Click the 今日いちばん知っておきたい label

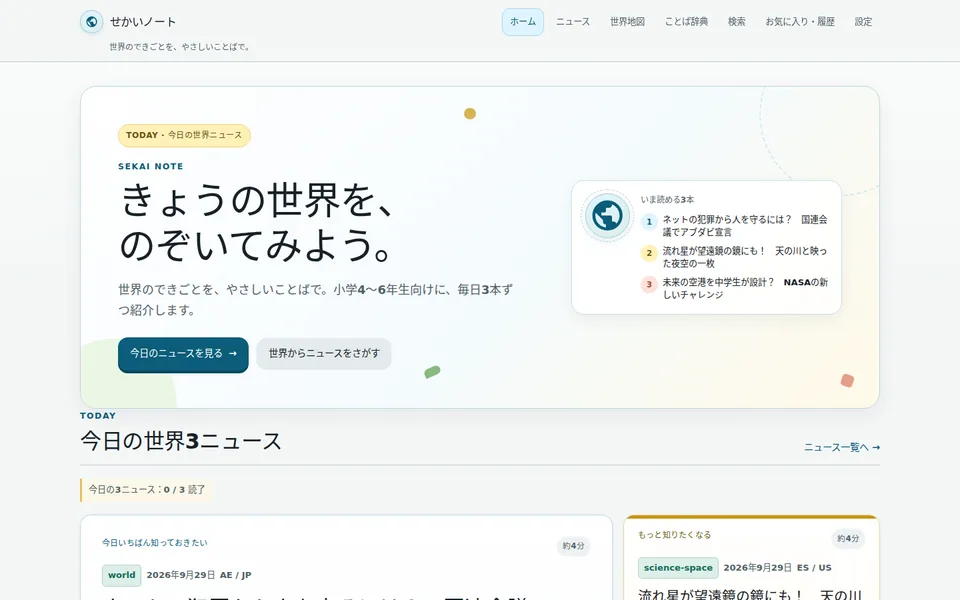[155, 542]
